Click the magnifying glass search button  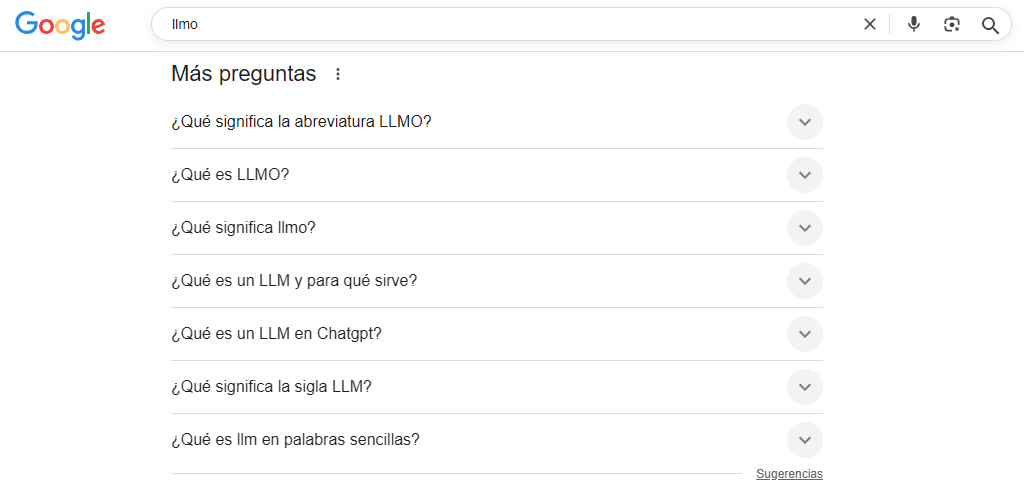click(990, 25)
